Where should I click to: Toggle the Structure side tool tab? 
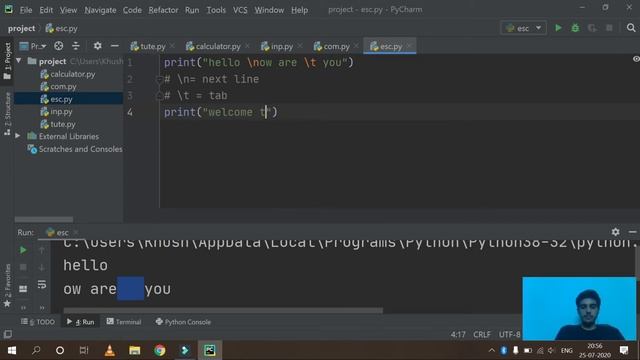tap(7, 113)
